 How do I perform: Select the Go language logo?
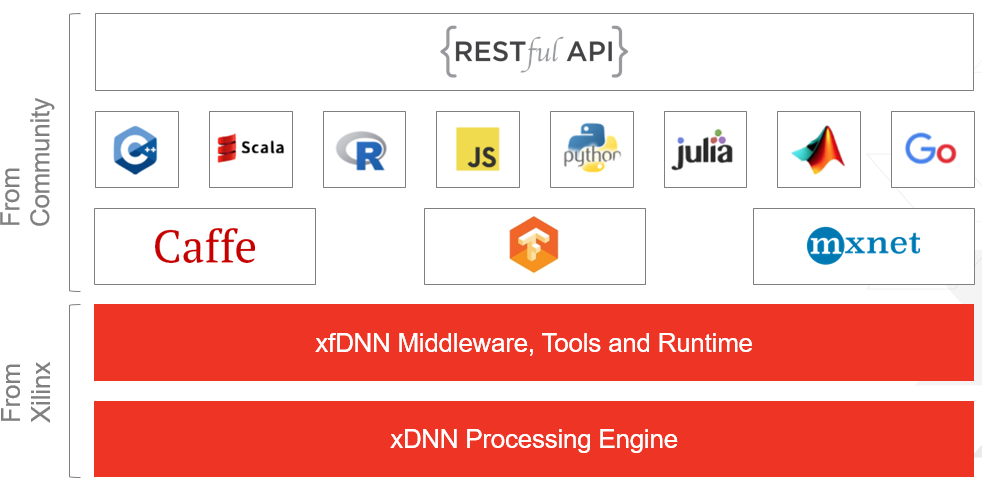[x=930, y=150]
